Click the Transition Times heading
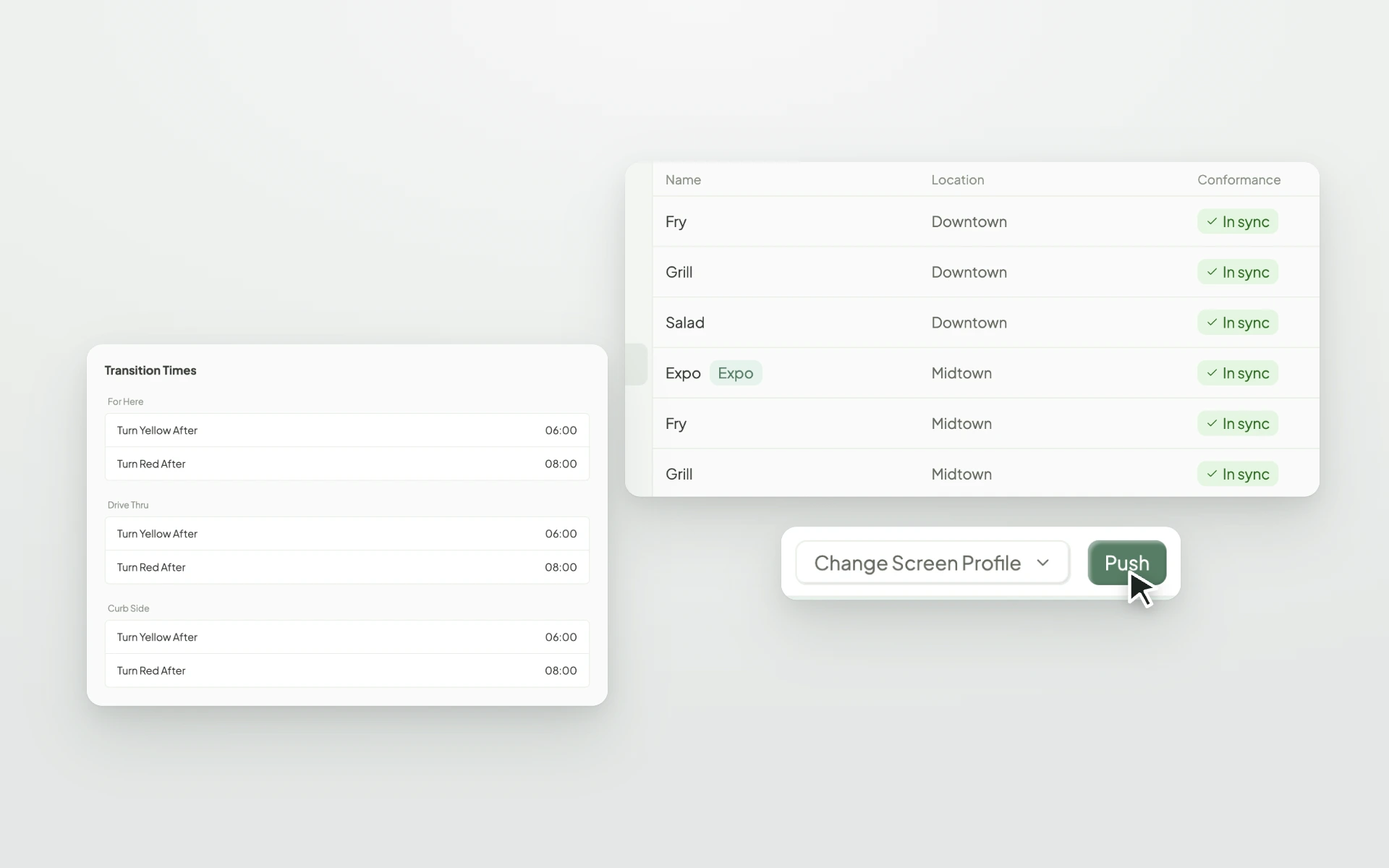The width and height of the screenshot is (1389, 868). pyautogui.click(x=150, y=370)
